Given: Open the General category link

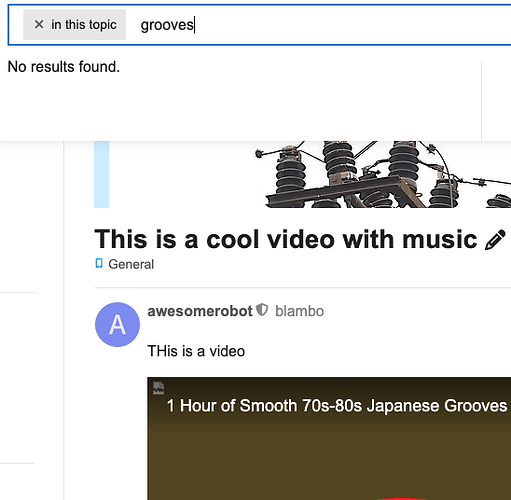Looking at the screenshot, I should point(131,264).
